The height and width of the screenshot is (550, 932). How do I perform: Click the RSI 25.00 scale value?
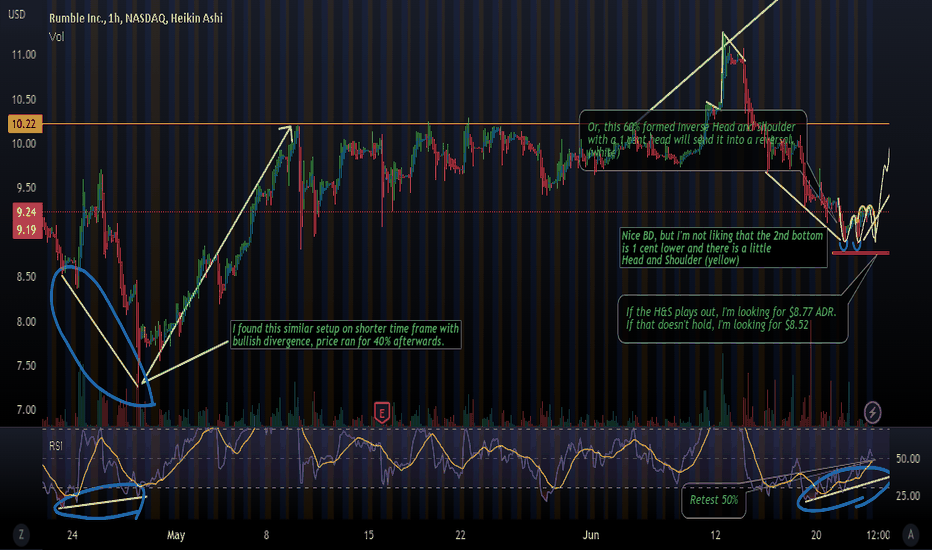point(908,495)
